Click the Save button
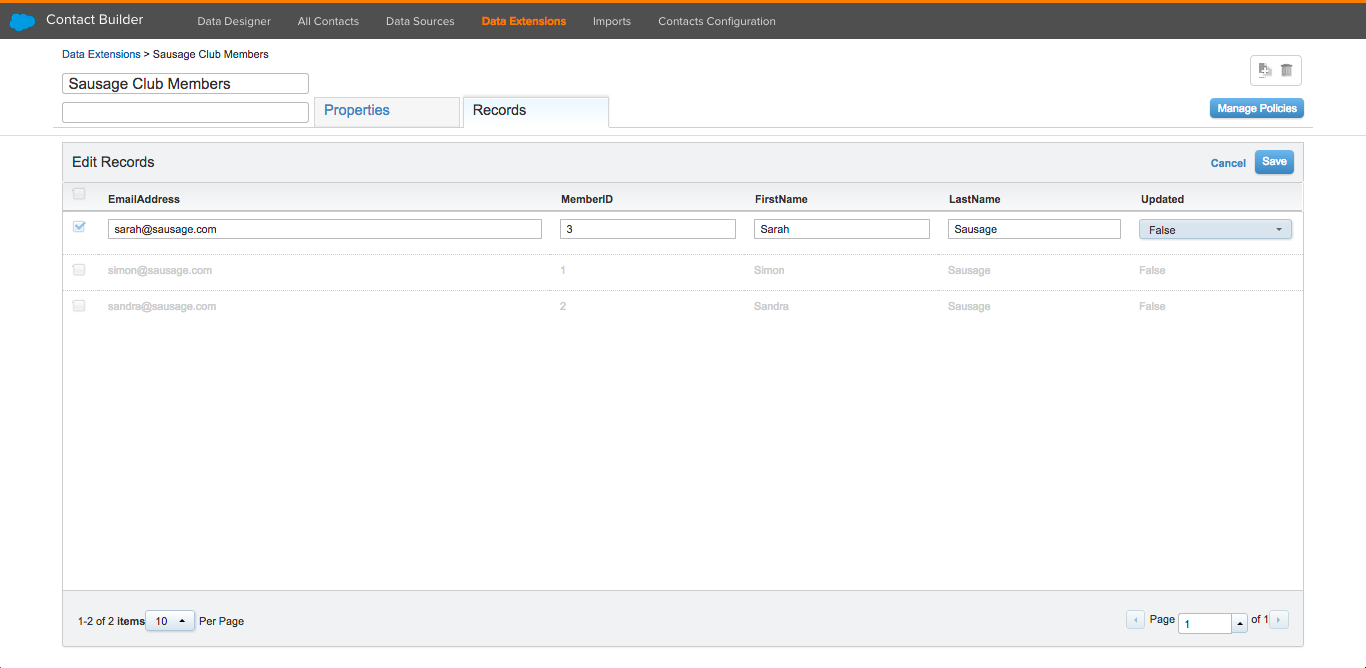Viewport: 1366px width, 668px height. (1274, 162)
